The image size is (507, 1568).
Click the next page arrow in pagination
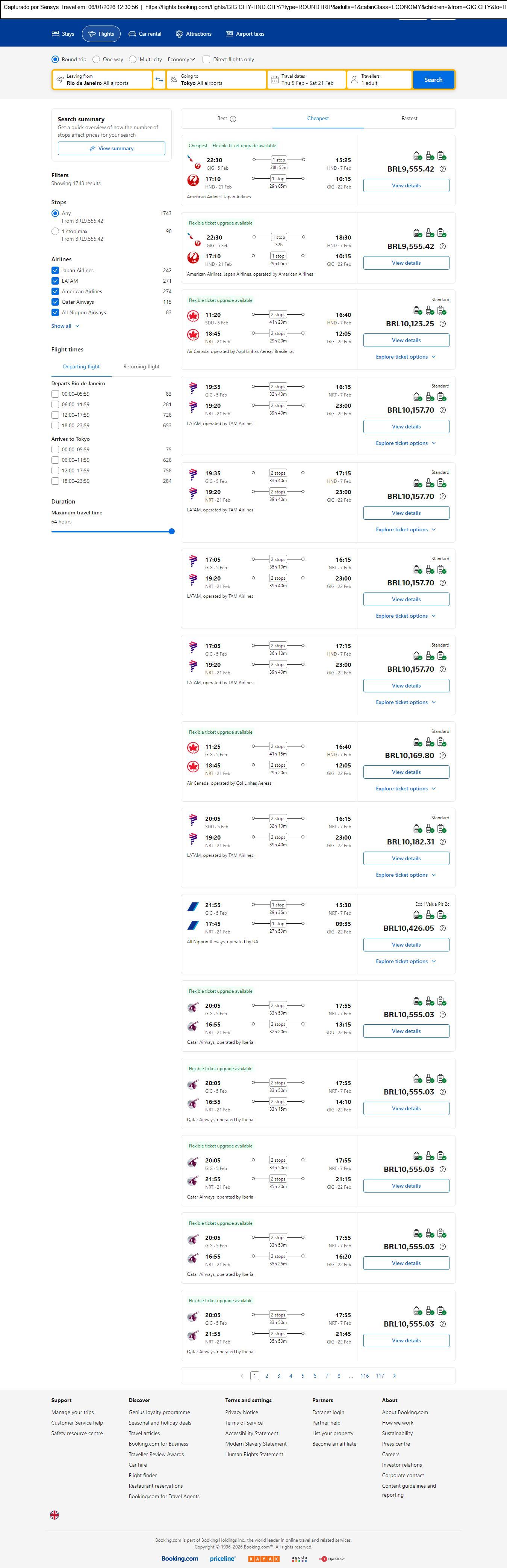(x=394, y=1376)
